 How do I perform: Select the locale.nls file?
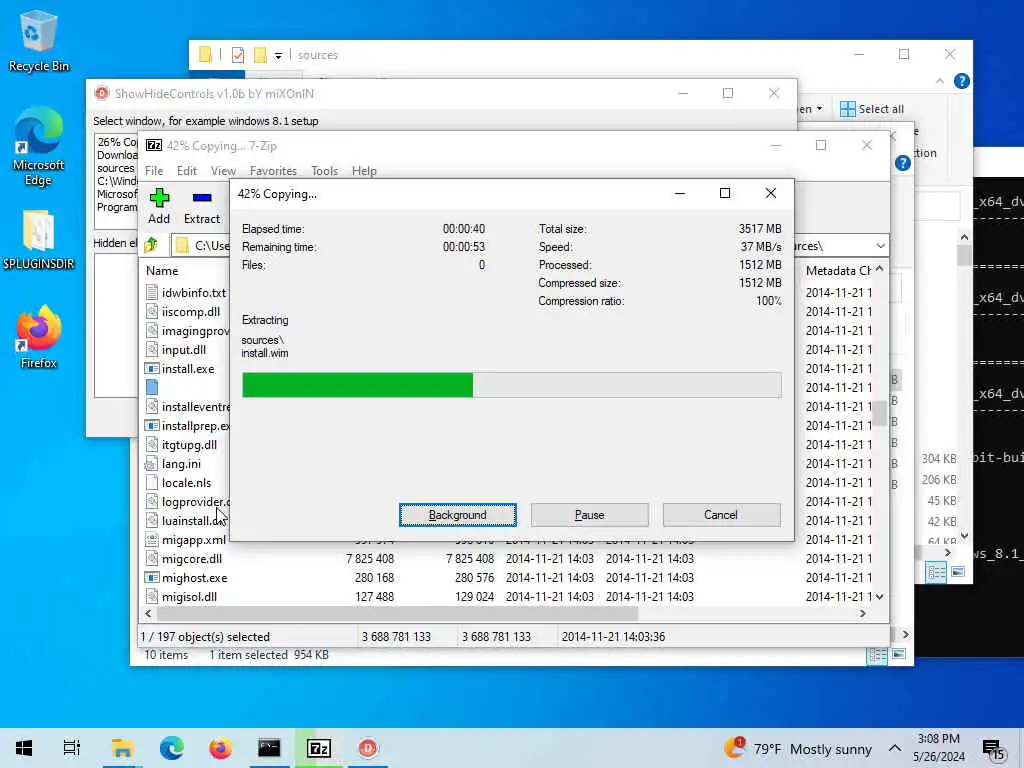point(186,483)
